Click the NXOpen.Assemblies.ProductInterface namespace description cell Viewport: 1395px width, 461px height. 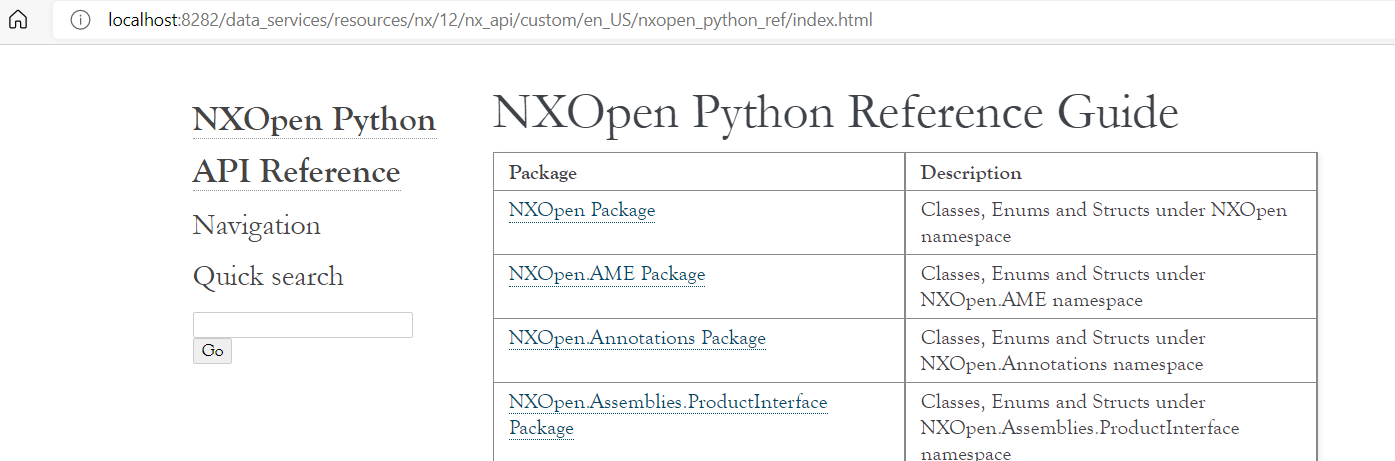(x=1111, y=422)
